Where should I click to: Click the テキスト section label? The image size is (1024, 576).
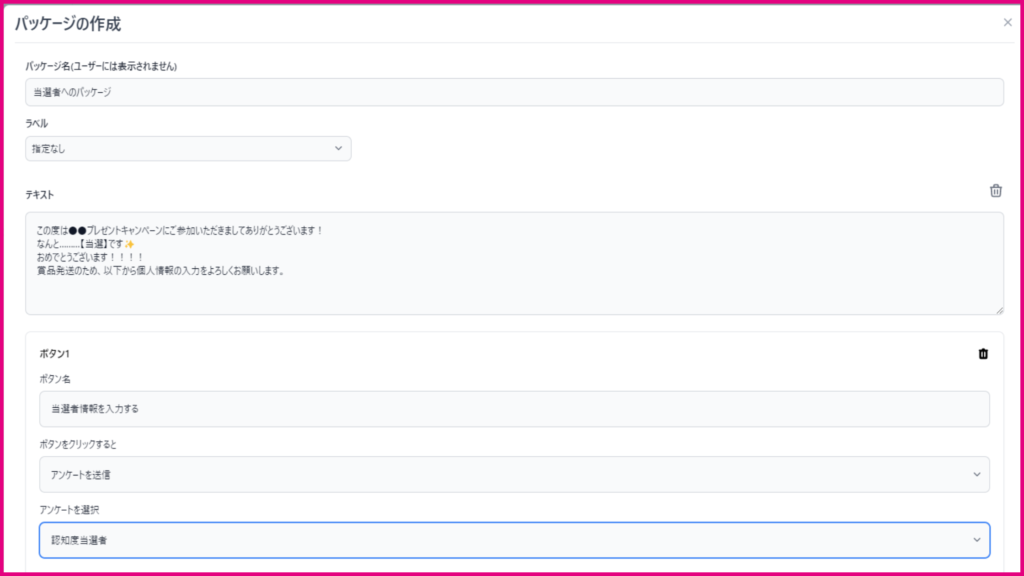tap(40, 195)
